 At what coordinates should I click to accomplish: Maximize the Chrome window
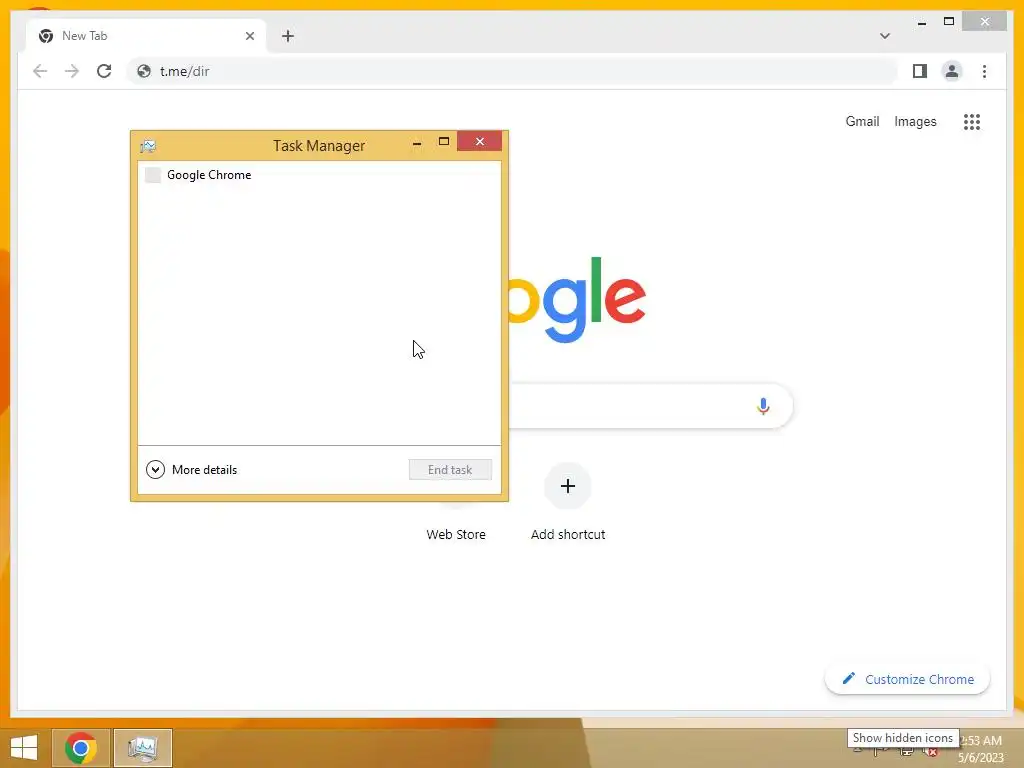(x=949, y=22)
